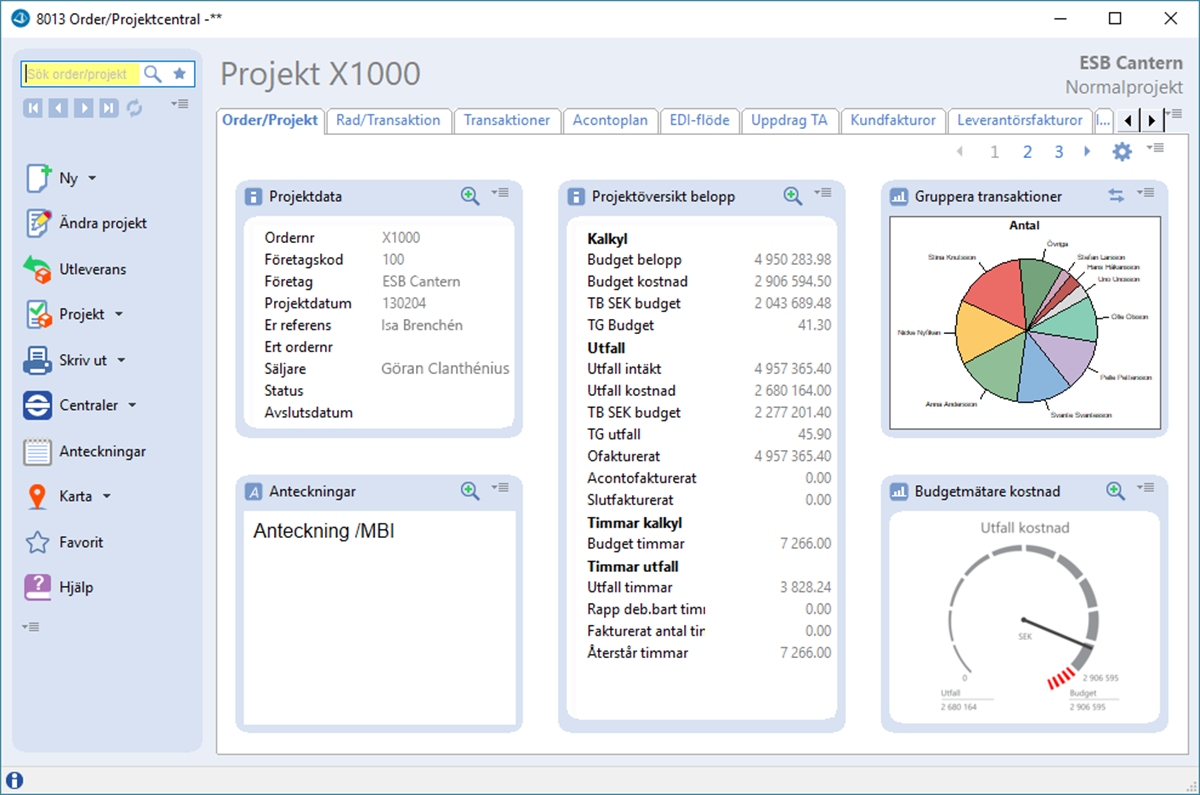Open the Ny document icon

(x=38, y=178)
